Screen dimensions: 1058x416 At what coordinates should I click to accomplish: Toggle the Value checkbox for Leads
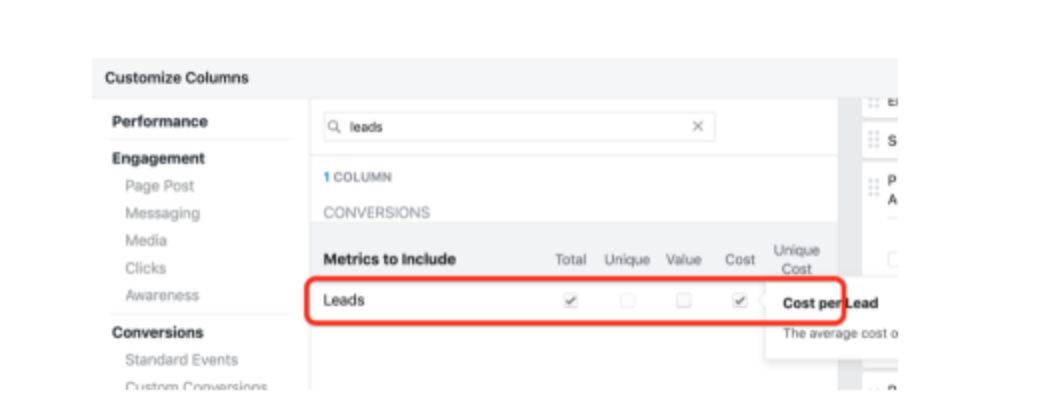pos(684,300)
